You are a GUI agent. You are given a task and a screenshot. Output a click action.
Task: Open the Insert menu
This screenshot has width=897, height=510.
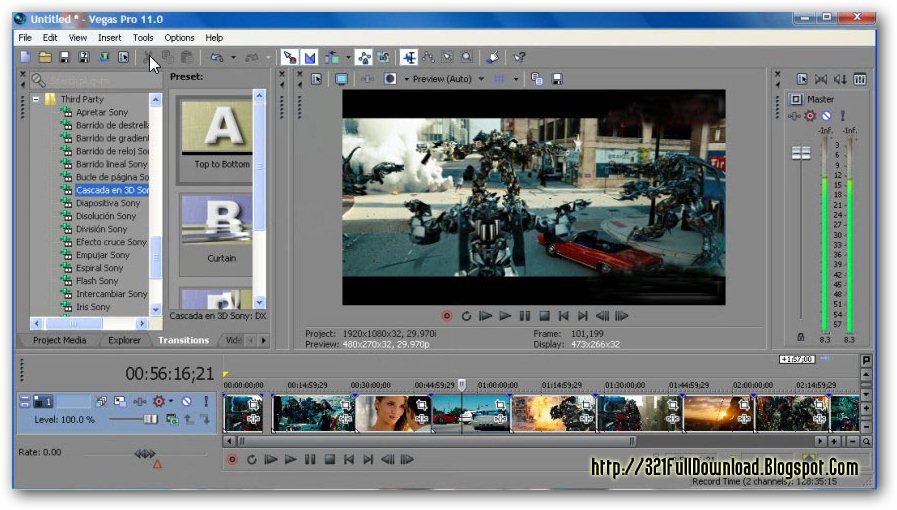click(109, 38)
